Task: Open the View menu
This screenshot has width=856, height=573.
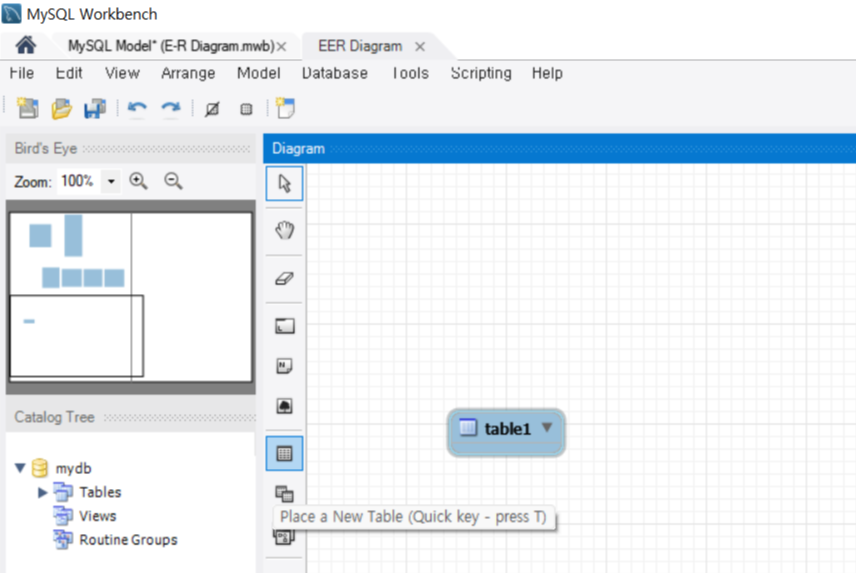Action: click(x=122, y=73)
